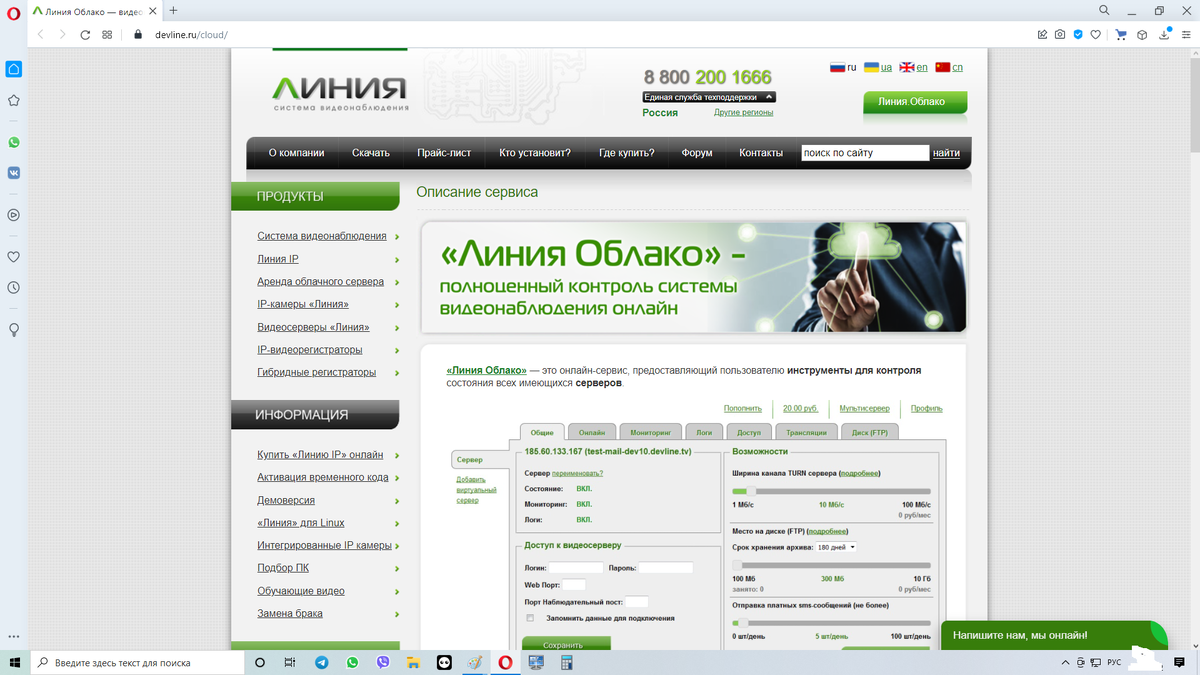This screenshot has width=1200, height=675.
Task: Start Viber from the taskbar
Action: click(383, 662)
